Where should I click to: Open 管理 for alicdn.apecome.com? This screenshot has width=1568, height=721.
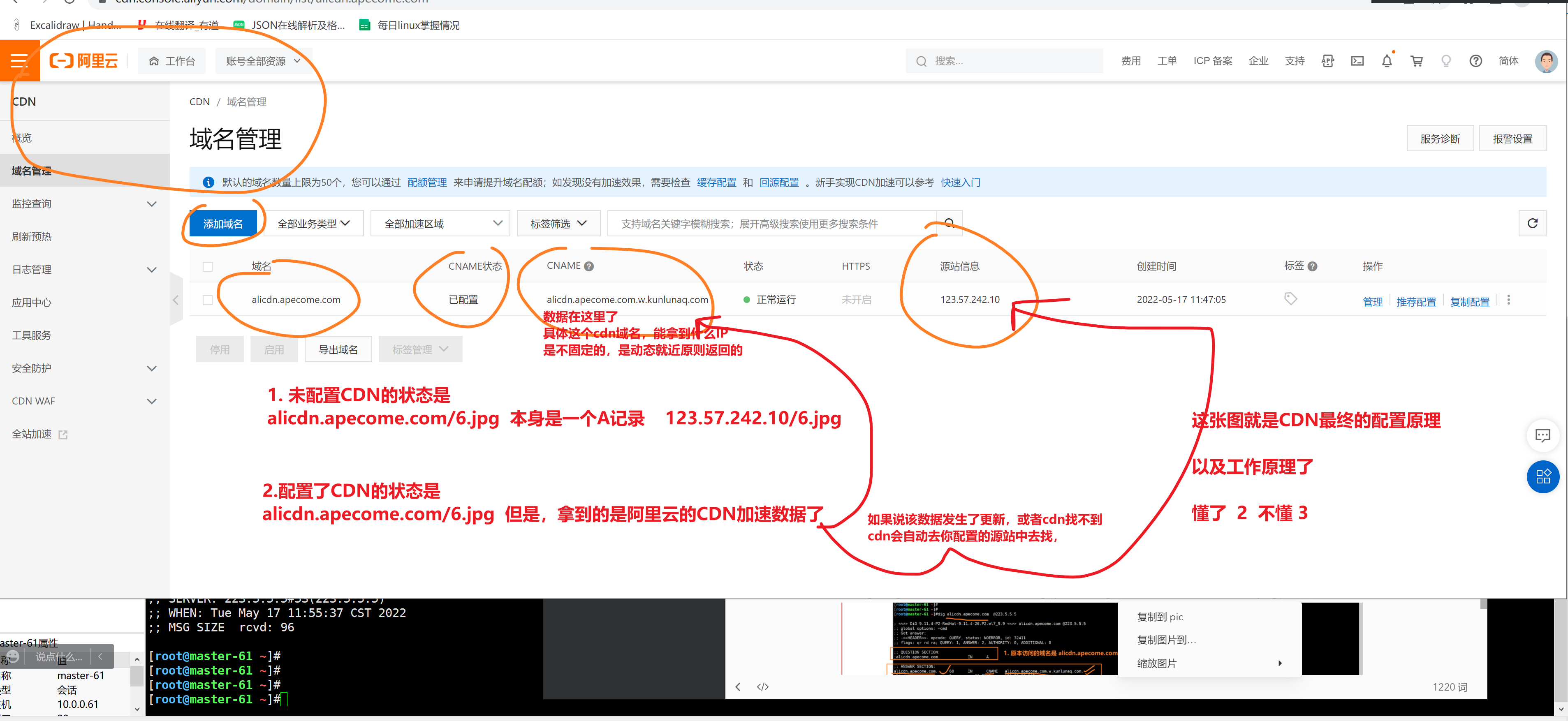1373,302
